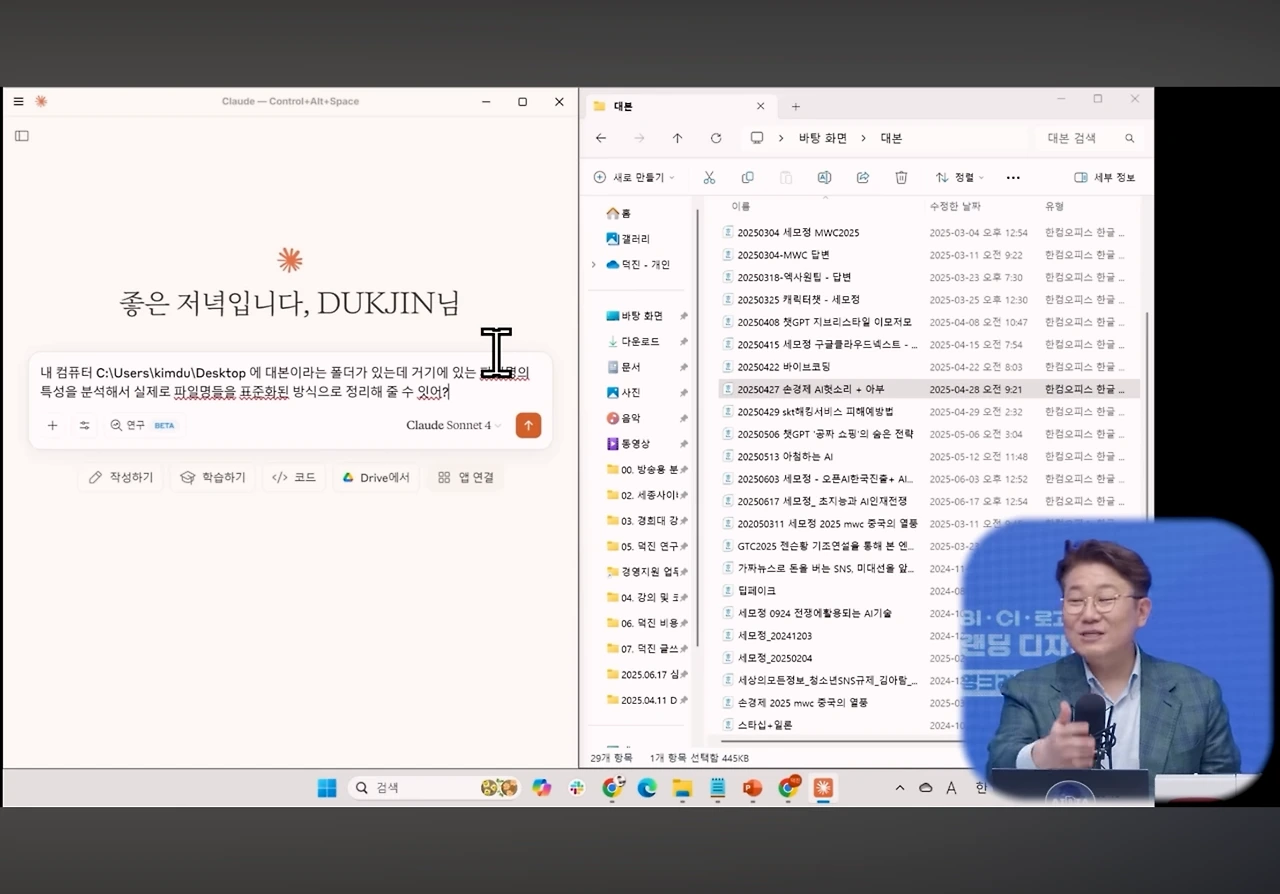The height and width of the screenshot is (894, 1280).
Task: Refresh the File Explorer folder view
Action: (716, 138)
